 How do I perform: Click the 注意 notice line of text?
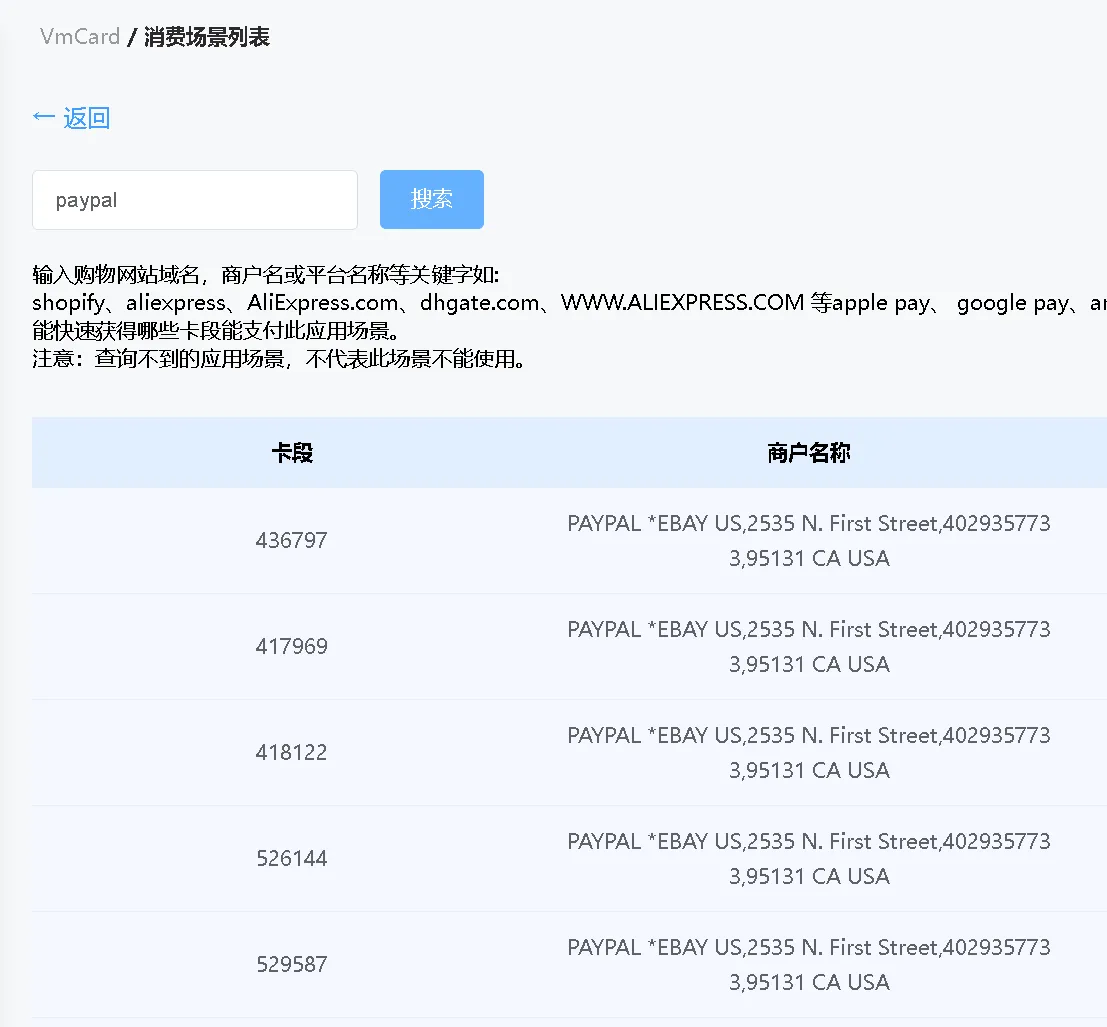[279, 359]
